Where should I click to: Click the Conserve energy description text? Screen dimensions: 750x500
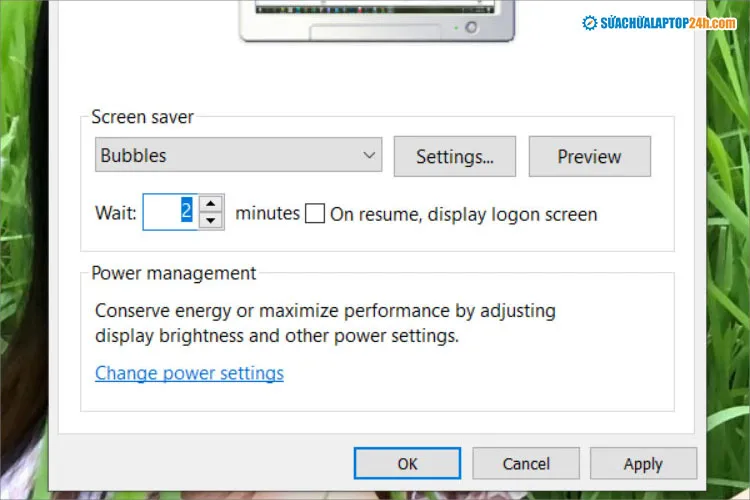[325, 323]
